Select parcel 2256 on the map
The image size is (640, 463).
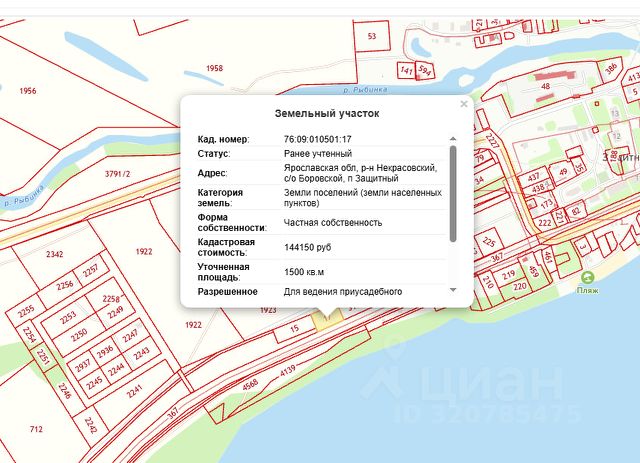[65, 285]
